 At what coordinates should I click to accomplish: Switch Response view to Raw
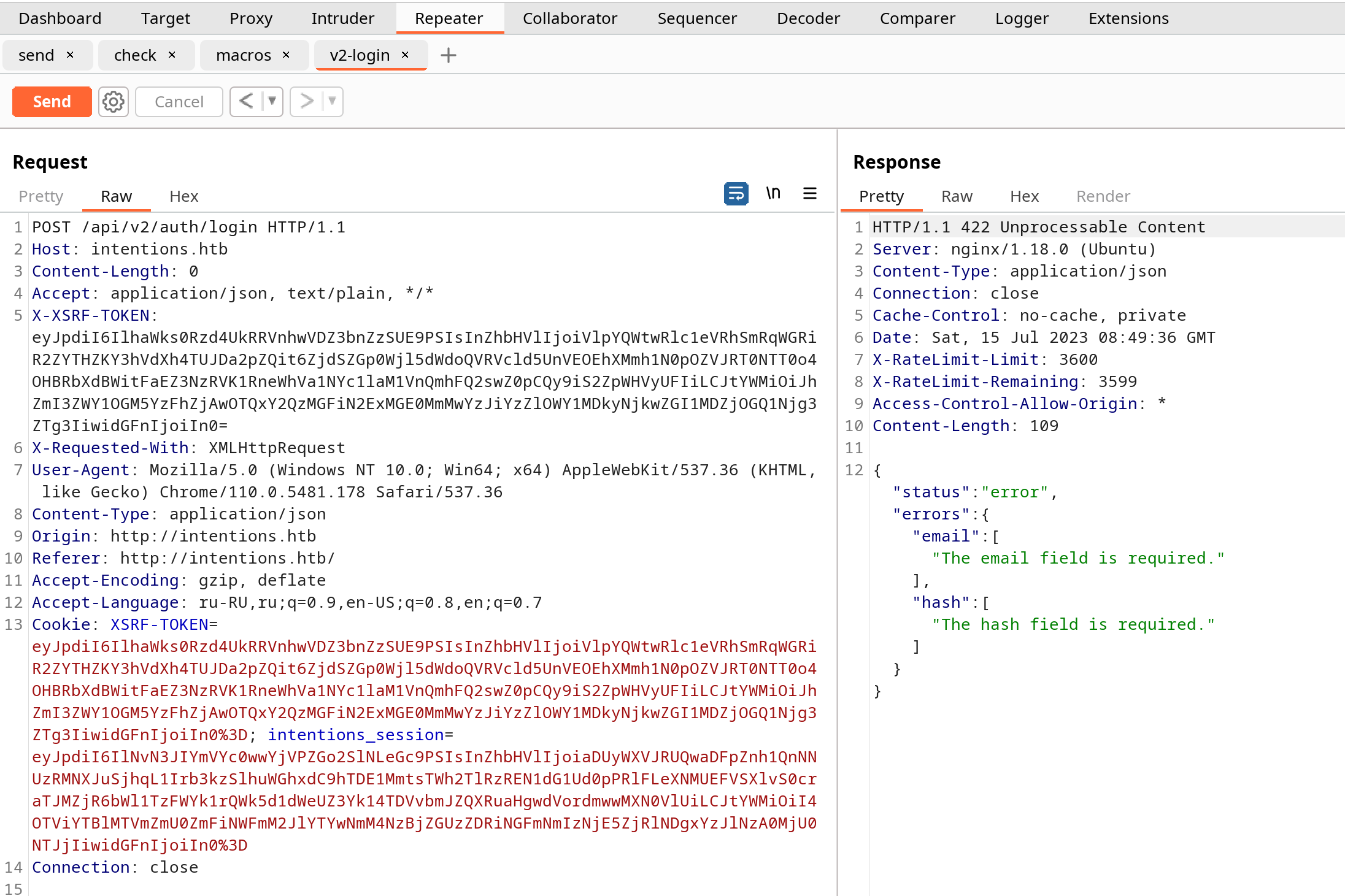coord(957,196)
